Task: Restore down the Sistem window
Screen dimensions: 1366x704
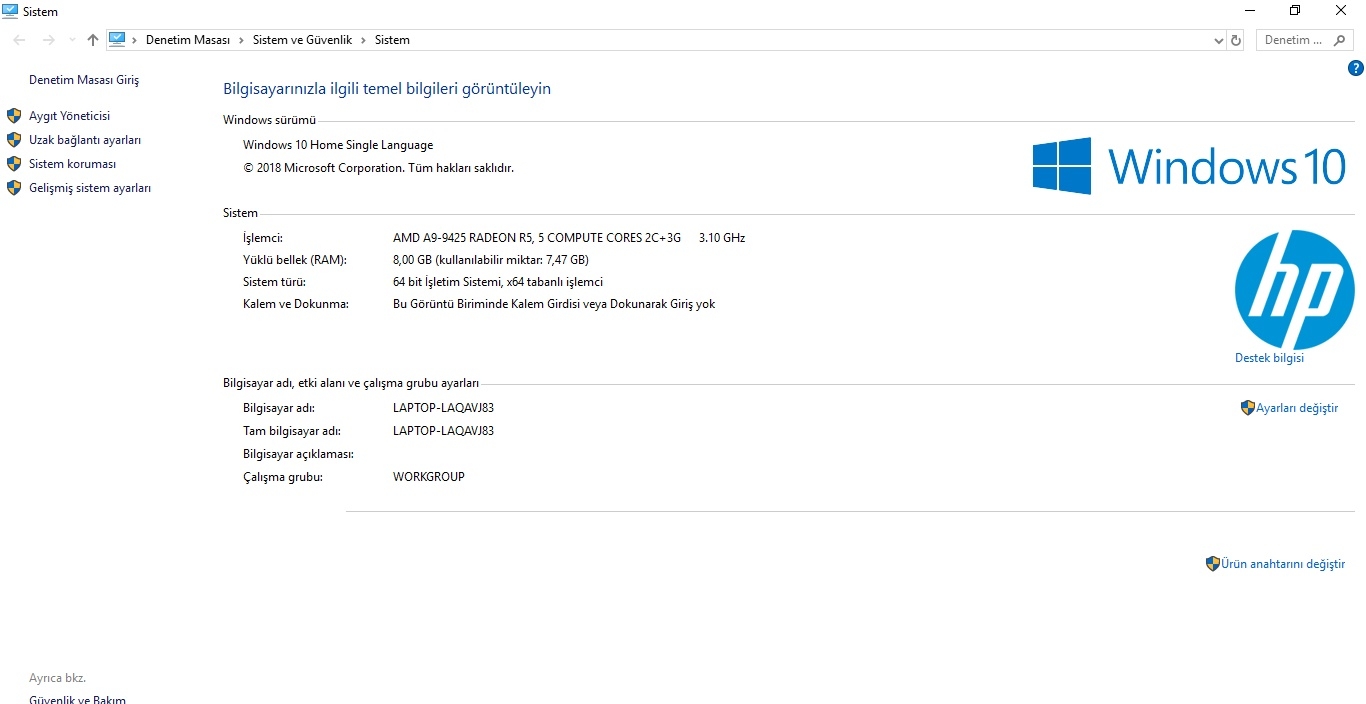Action: (x=1295, y=11)
